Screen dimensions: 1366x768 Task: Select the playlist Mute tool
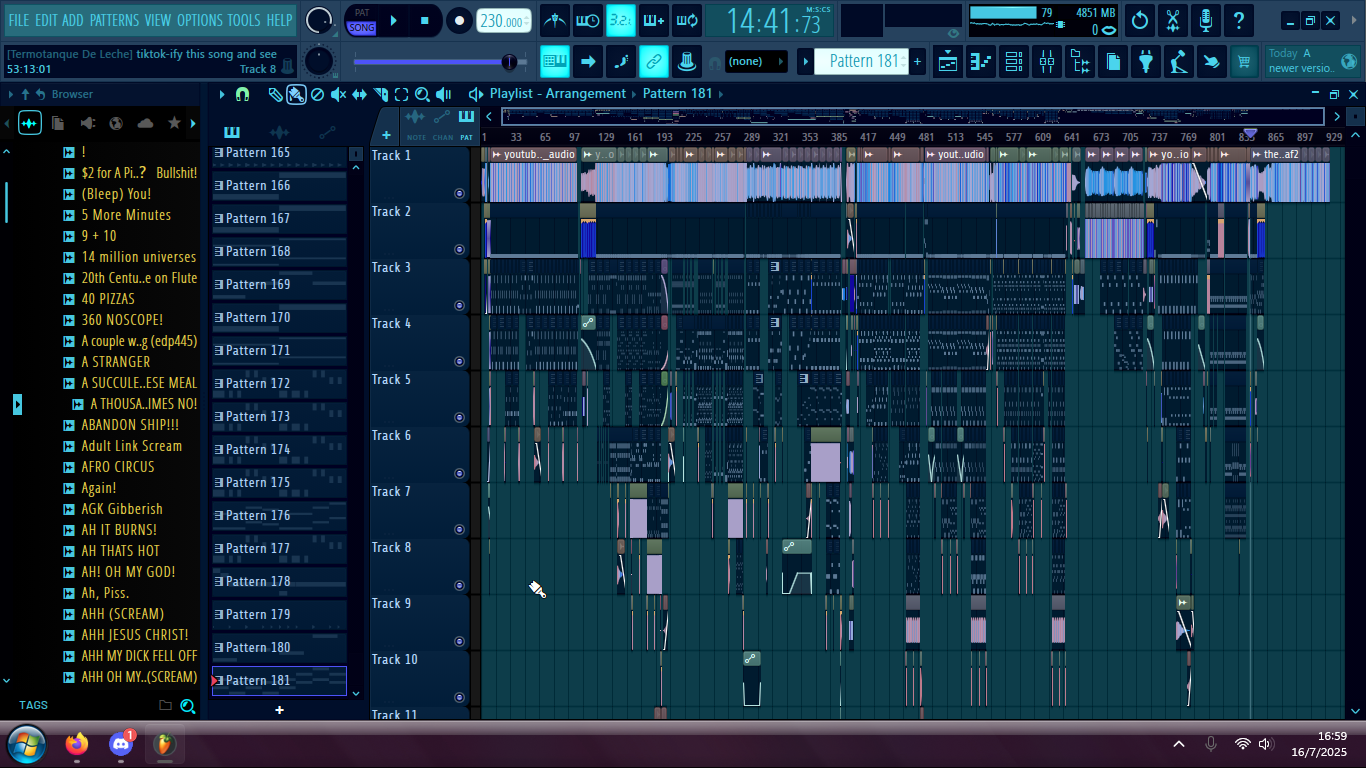click(x=338, y=94)
